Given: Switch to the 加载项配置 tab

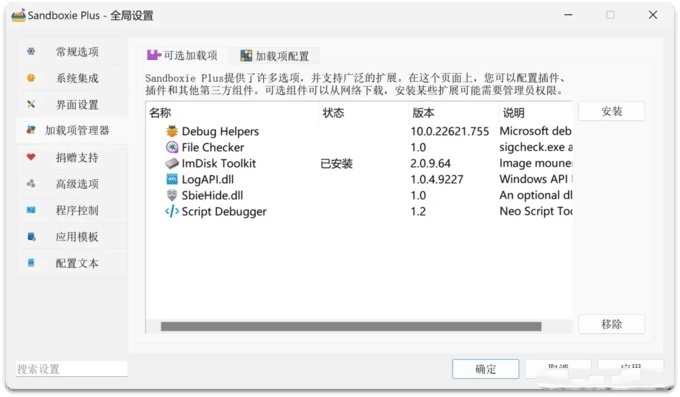Looking at the screenshot, I should (x=275, y=56).
